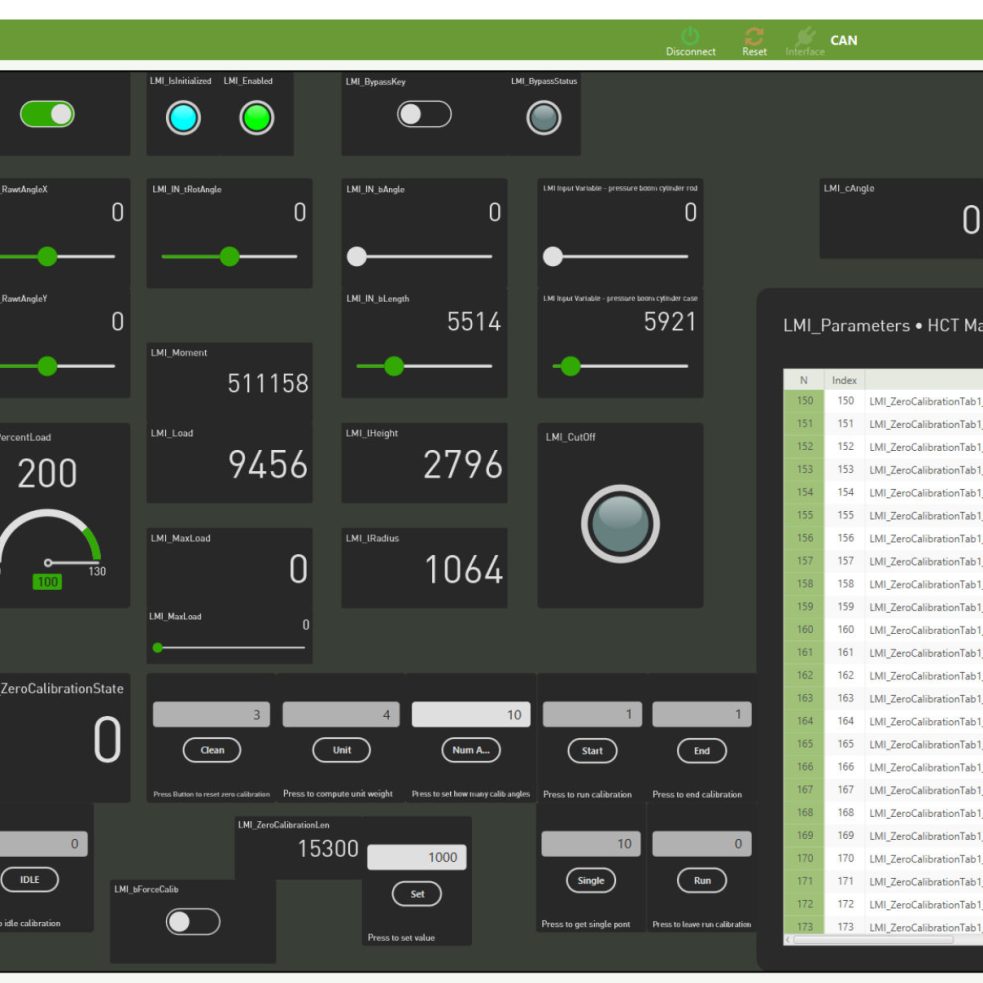Click the Disconnect power icon

tap(690, 36)
